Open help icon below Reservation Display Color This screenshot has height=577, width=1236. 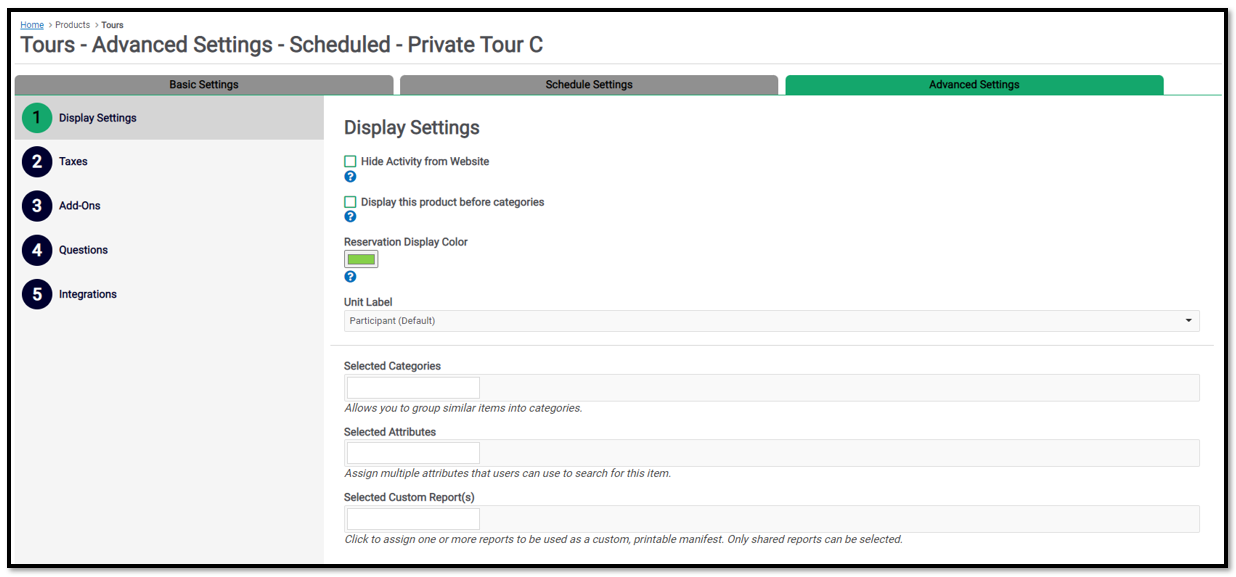tap(350, 277)
